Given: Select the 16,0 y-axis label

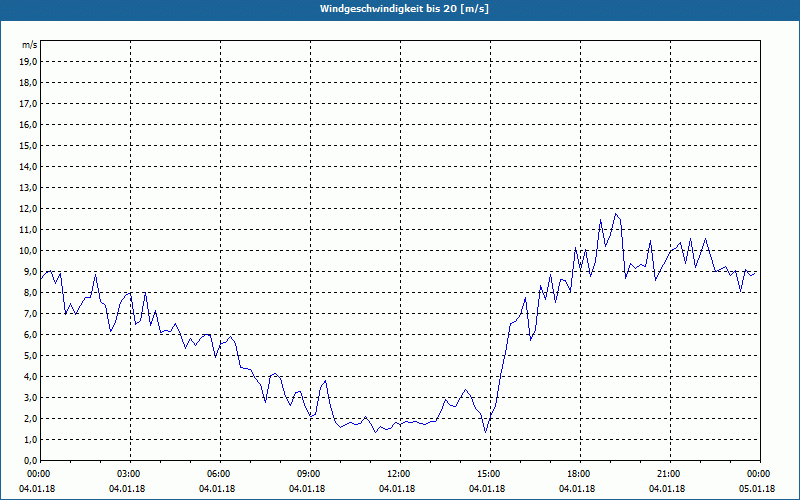Looking at the screenshot, I should click(x=28, y=124).
